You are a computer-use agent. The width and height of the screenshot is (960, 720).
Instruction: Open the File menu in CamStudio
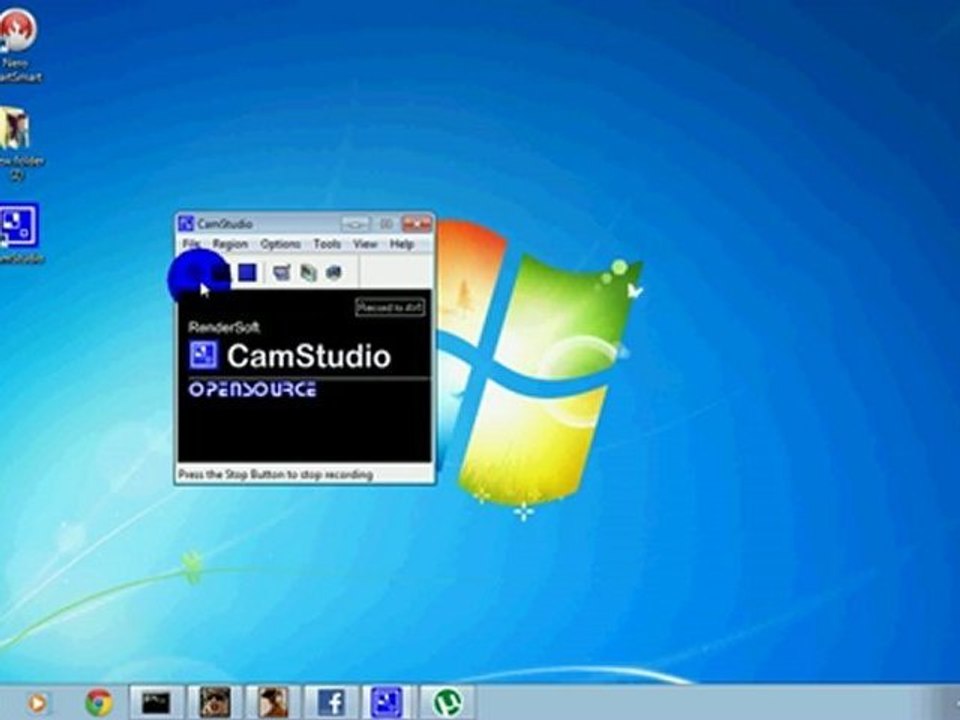click(x=191, y=244)
